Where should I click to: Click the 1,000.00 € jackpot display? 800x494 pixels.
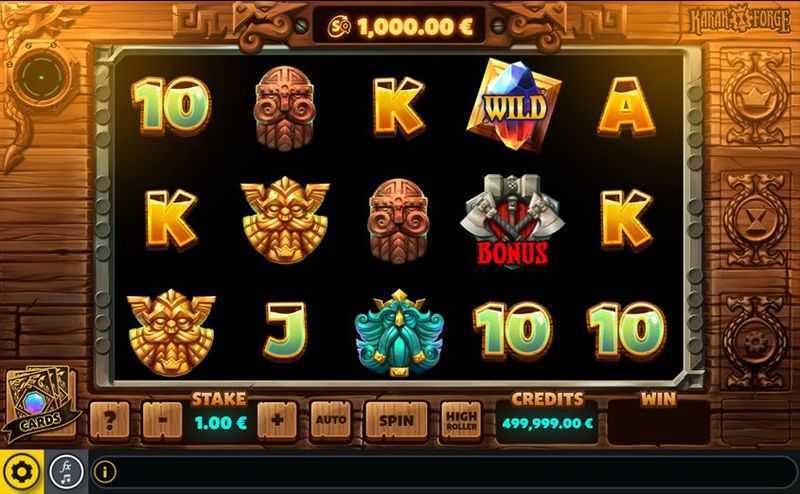[399, 27]
